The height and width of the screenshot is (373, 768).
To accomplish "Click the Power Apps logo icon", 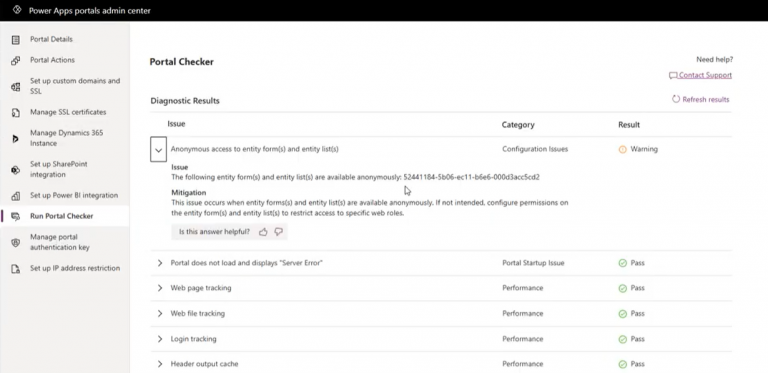I will point(17,10).
